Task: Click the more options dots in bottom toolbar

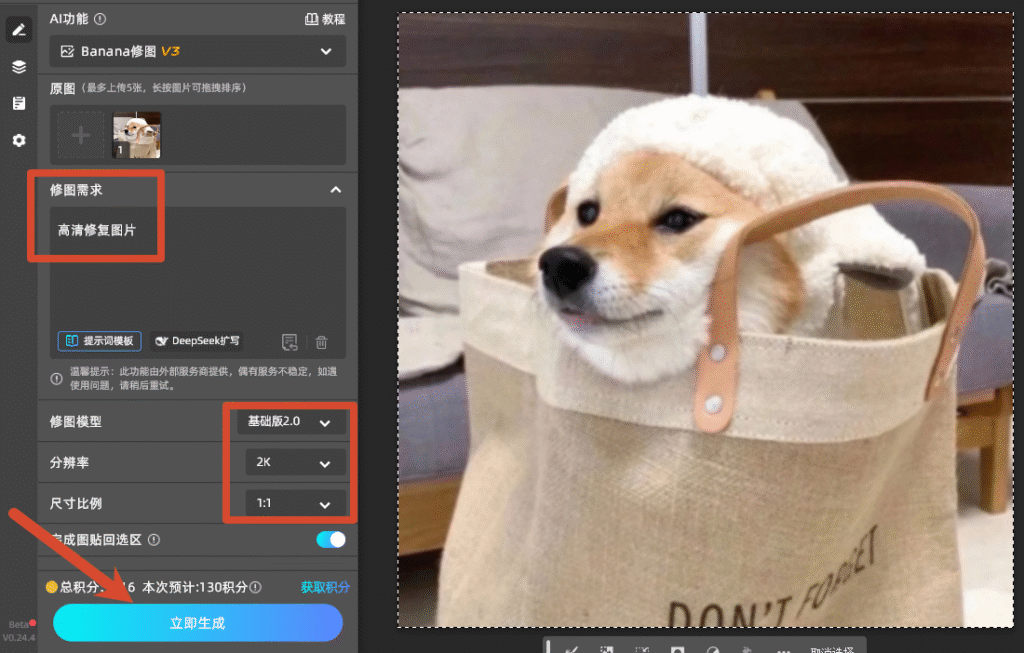Action: point(784,650)
